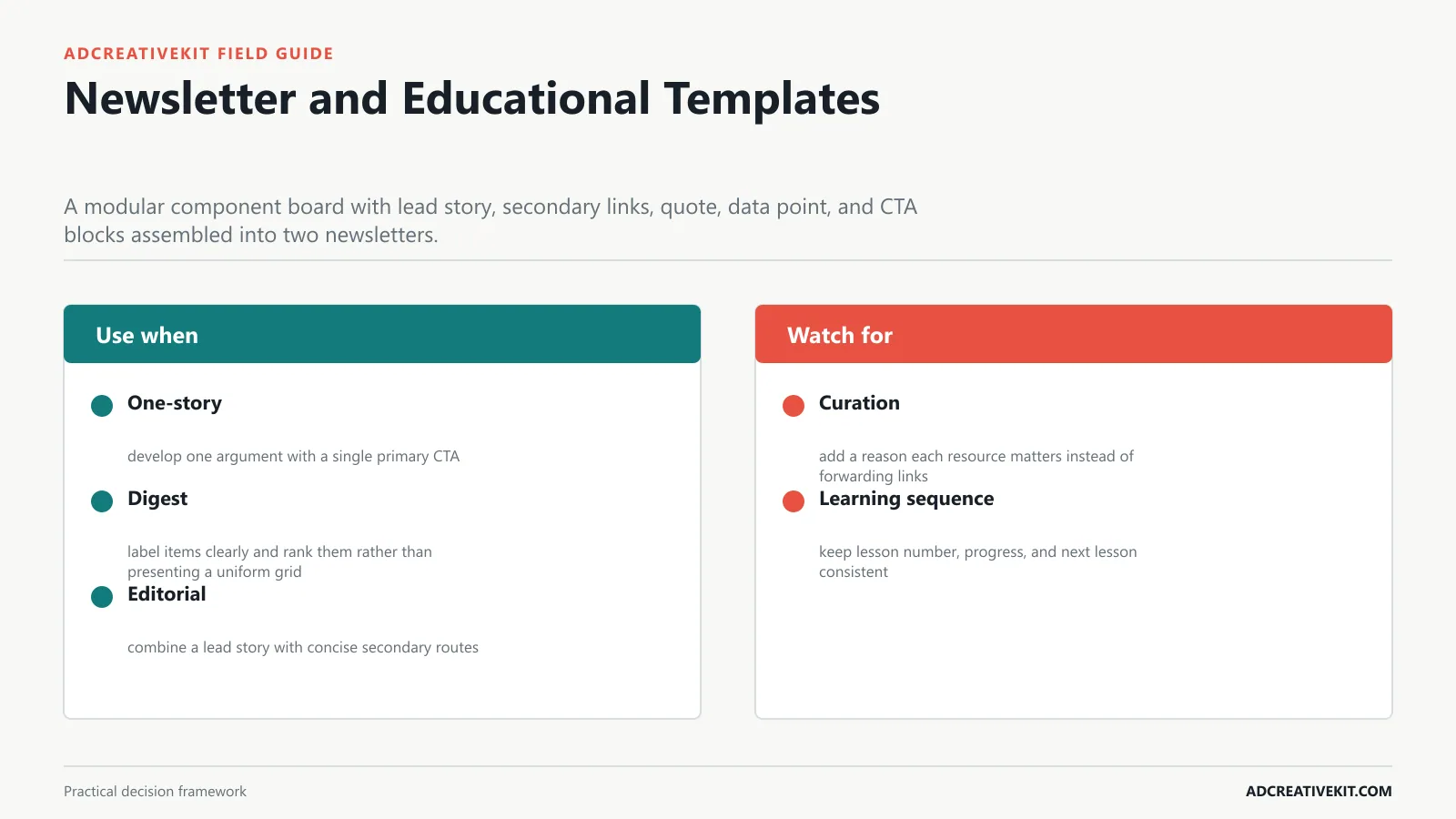Click the subtitle starting 'A modular component board'
Image resolution: width=1456 pixels, height=819 pixels.
click(490, 220)
